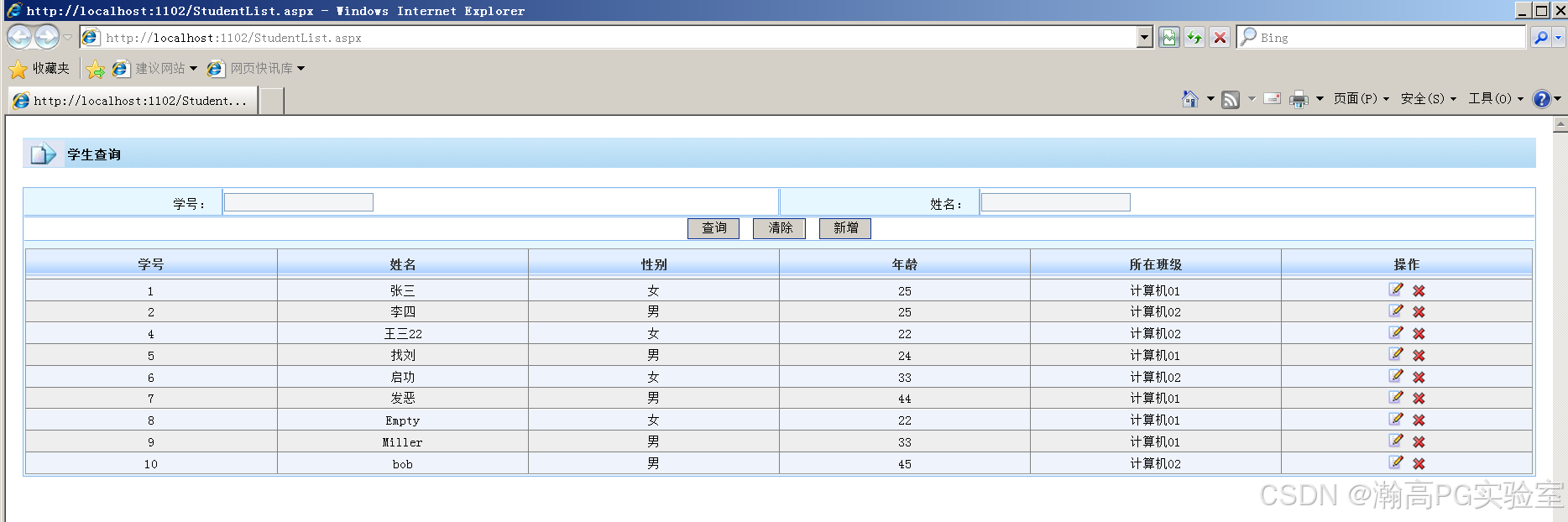
Task: Open the Help question mark icon
Action: [x=1541, y=99]
